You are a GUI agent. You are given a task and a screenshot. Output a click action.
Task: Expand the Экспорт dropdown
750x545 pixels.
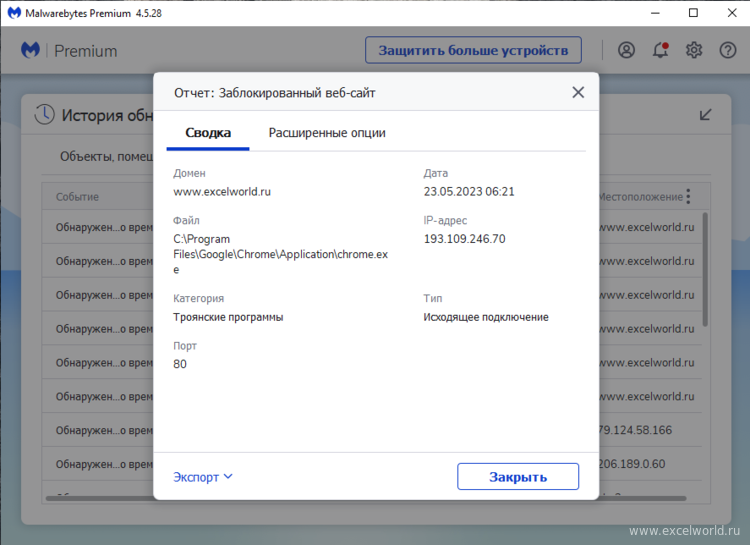point(203,477)
